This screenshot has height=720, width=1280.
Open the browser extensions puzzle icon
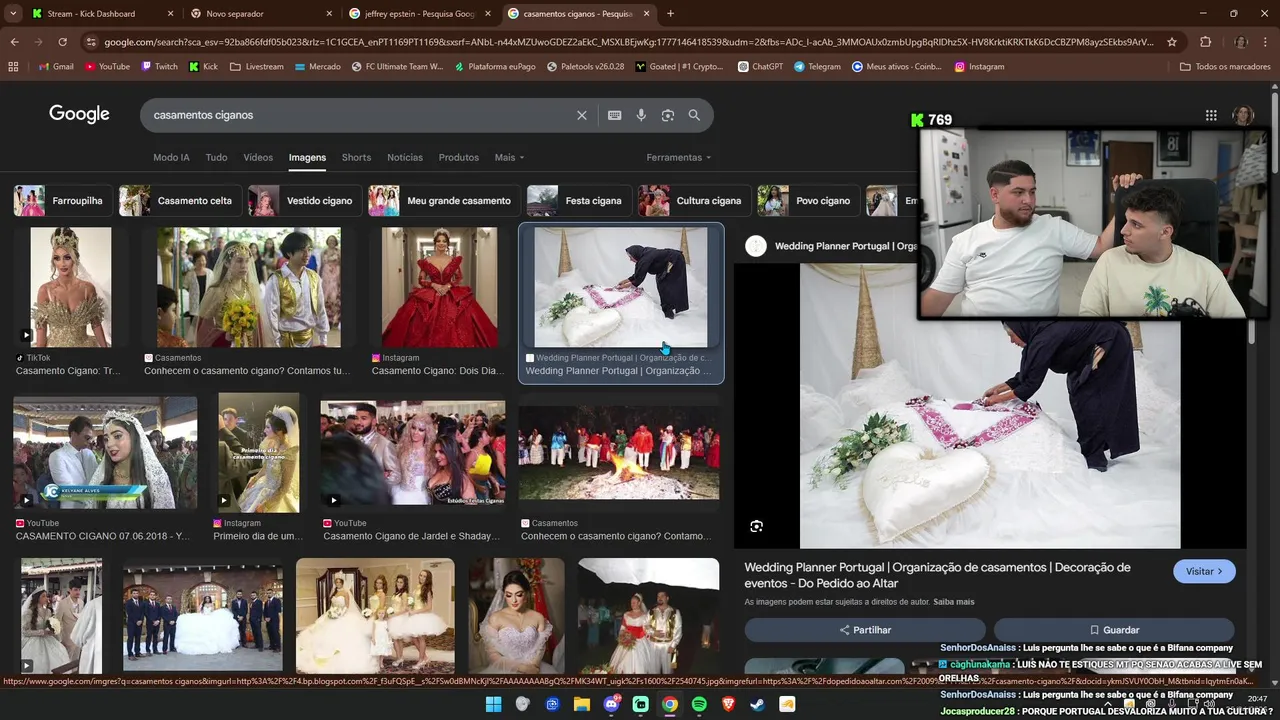pos(1205,42)
